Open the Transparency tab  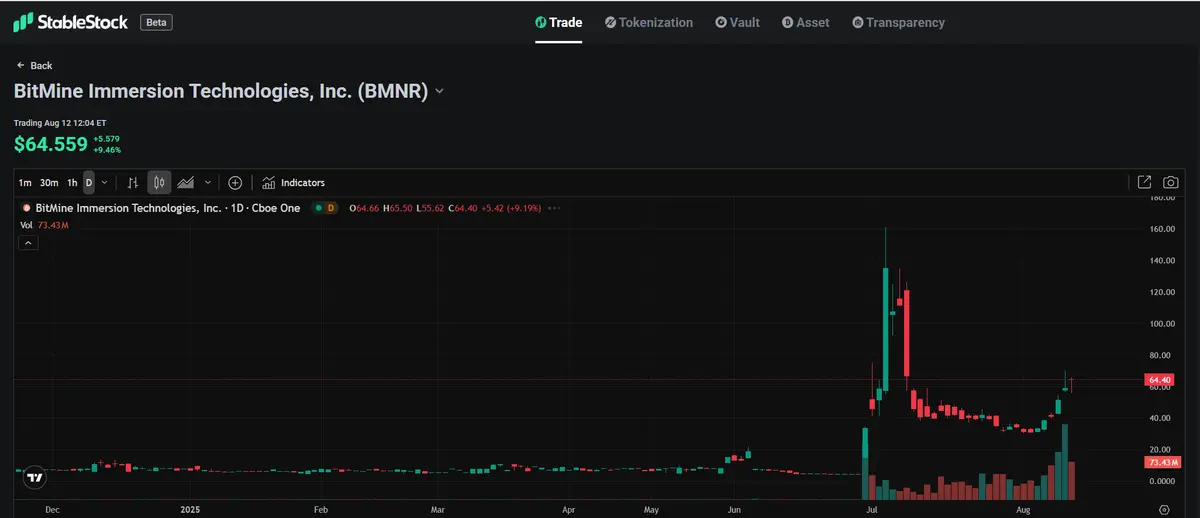(x=898, y=22)
